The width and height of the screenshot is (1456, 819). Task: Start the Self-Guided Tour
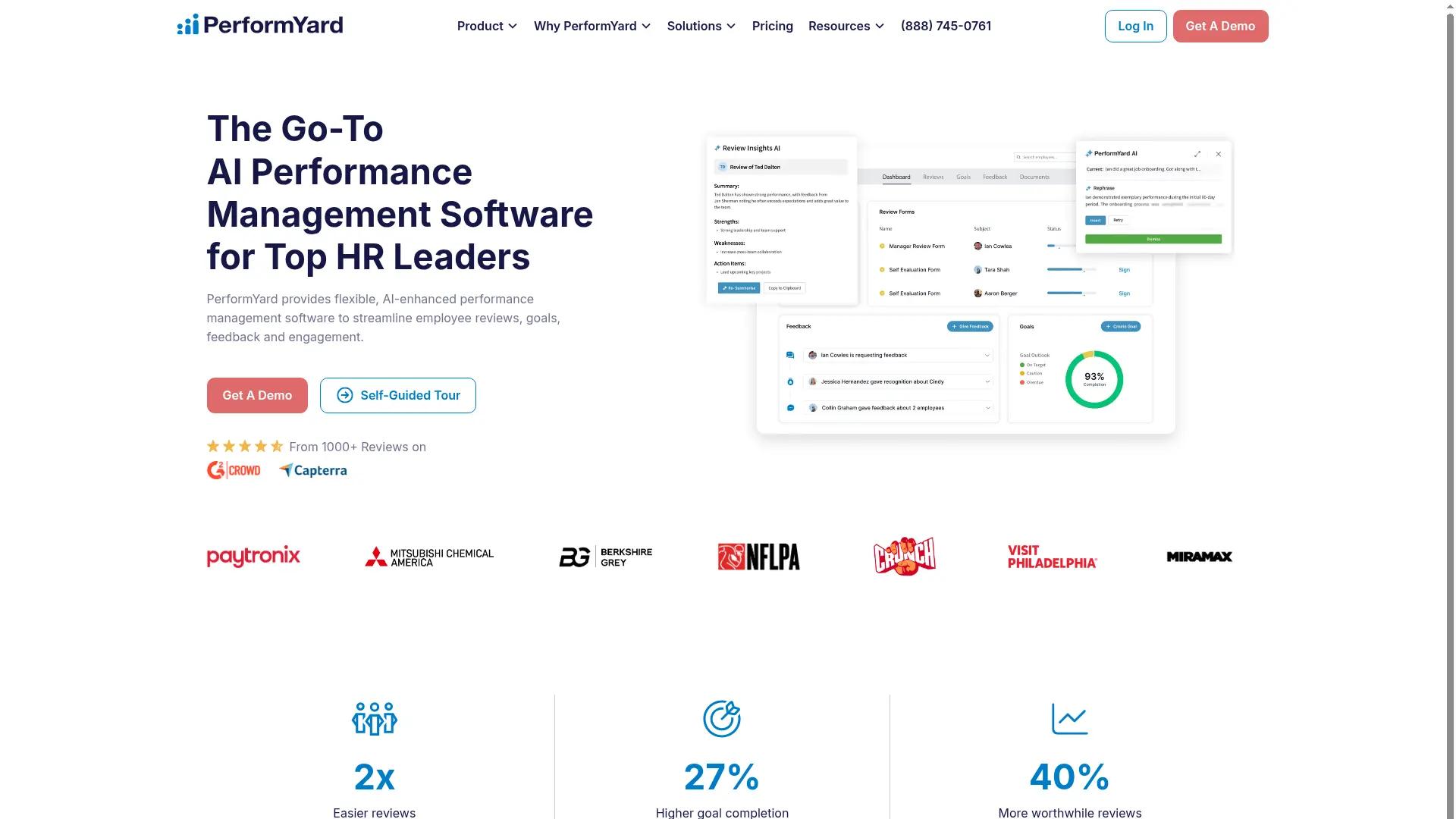point(397,395)
